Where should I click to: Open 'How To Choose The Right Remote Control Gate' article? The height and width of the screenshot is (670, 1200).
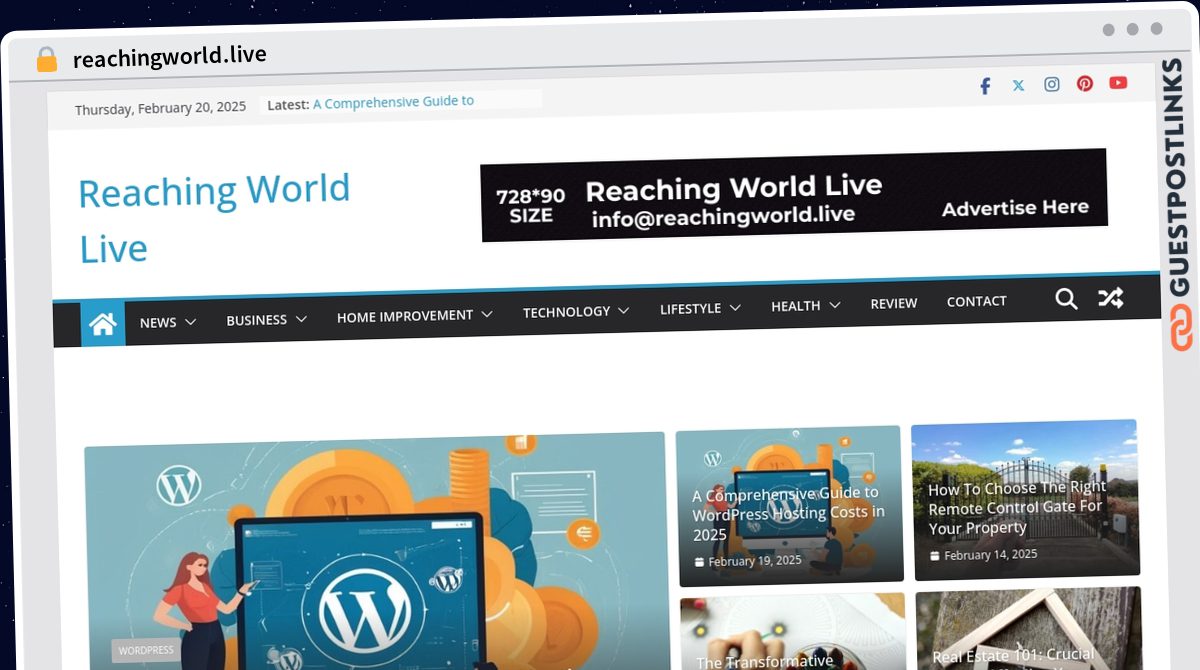pyautogui.click(x=1017, y=507)
